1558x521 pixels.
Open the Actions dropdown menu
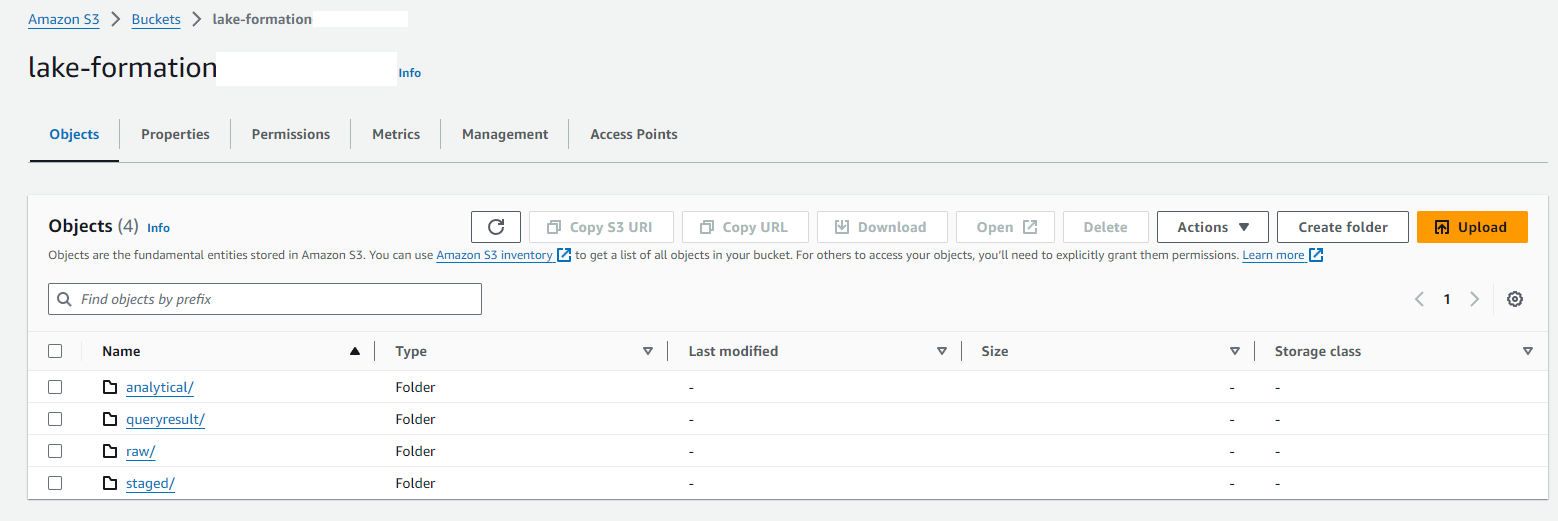[1213, 227]
